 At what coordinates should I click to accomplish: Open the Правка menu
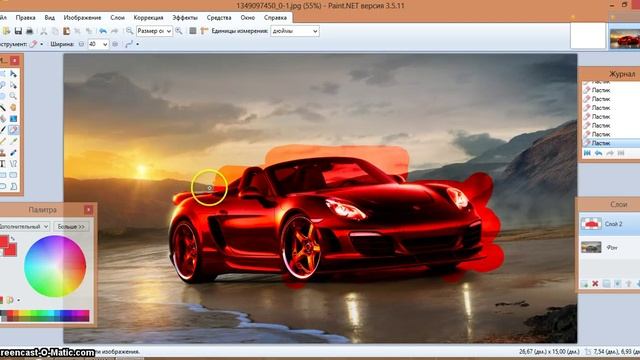(x=25, y=18)
